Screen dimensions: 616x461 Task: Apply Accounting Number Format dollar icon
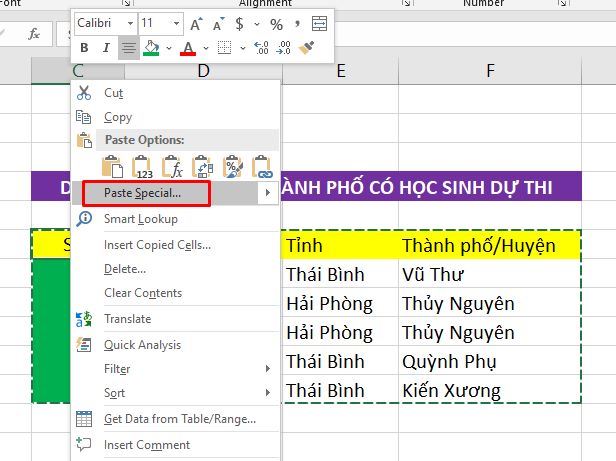(x=239, y=24)
